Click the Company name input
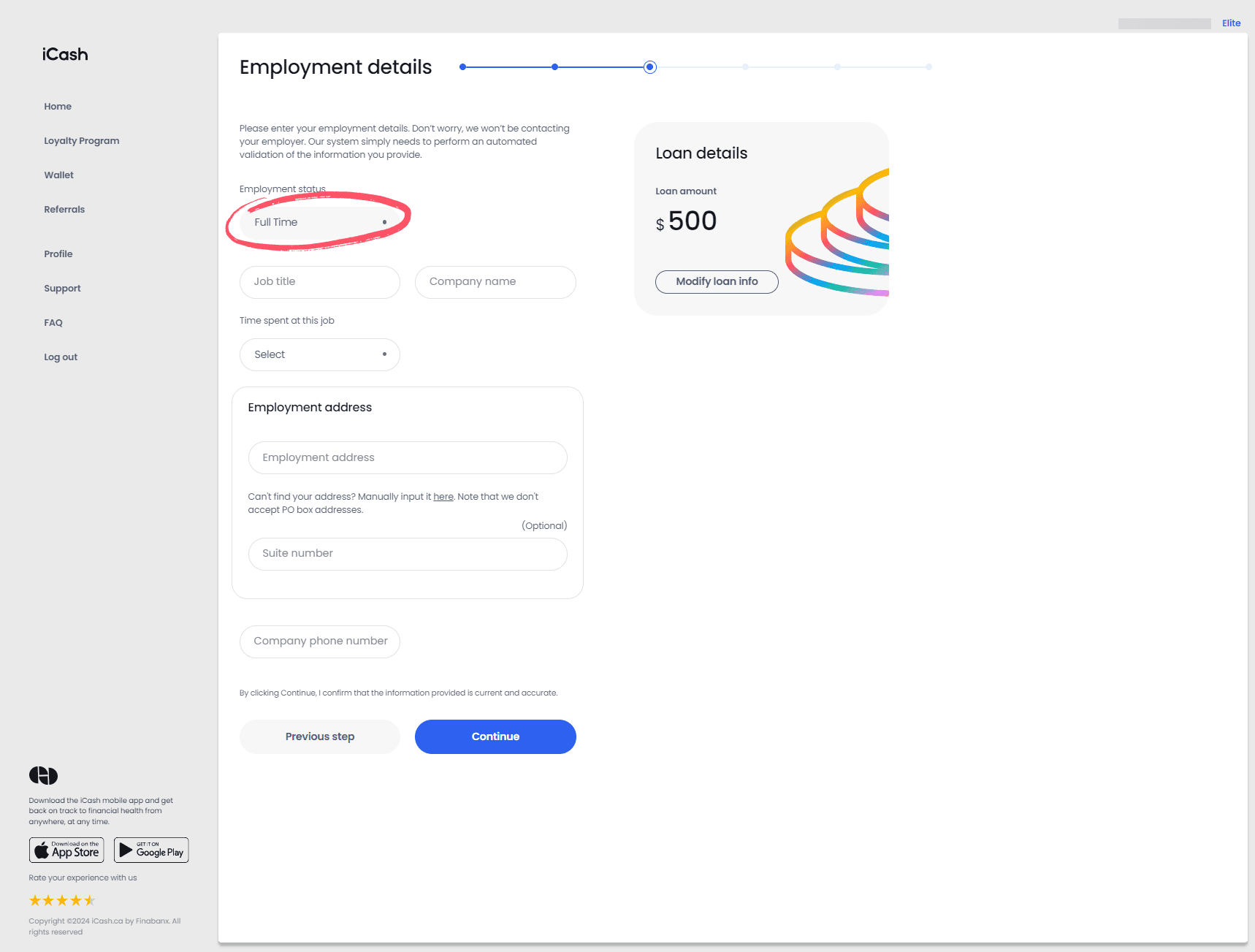 point(495,282)
